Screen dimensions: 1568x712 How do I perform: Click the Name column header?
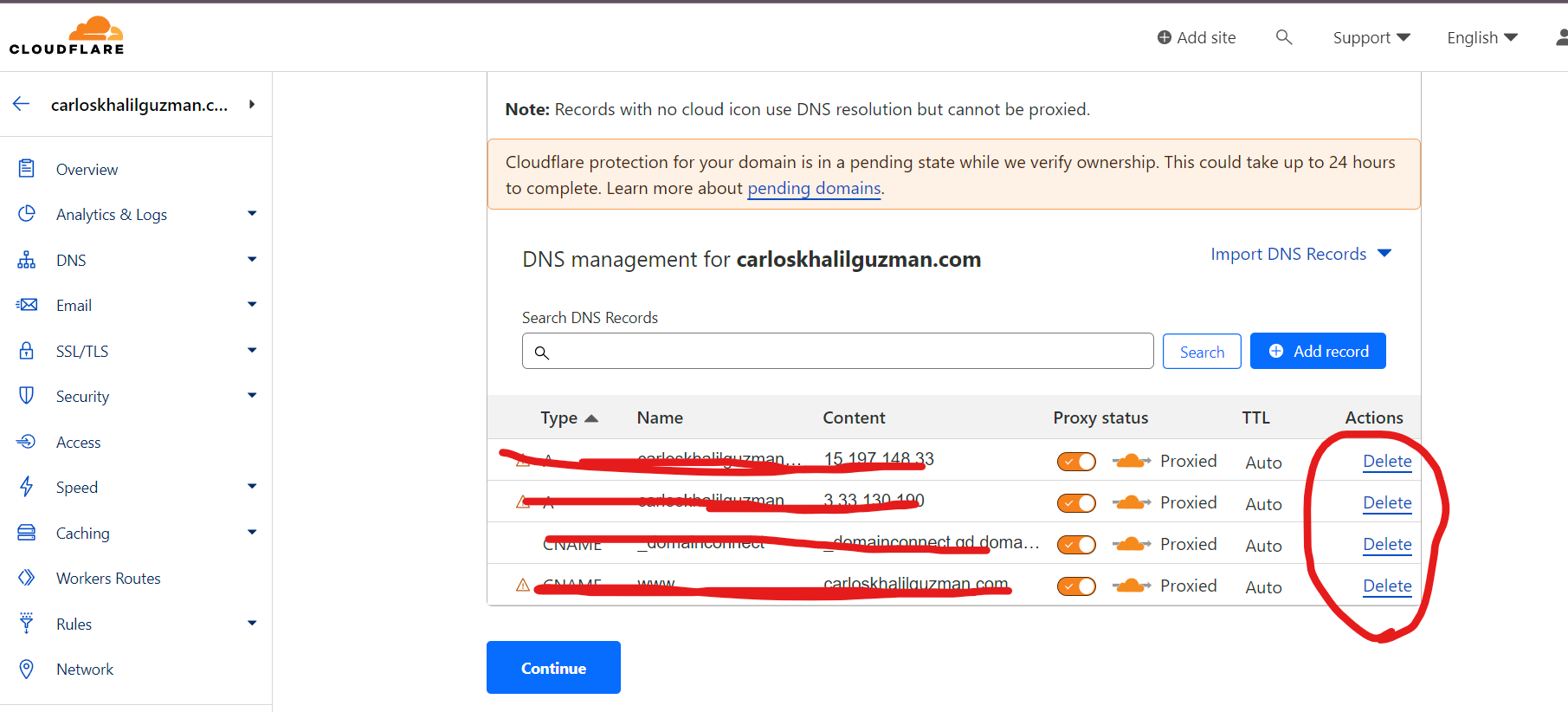[660, 417]
